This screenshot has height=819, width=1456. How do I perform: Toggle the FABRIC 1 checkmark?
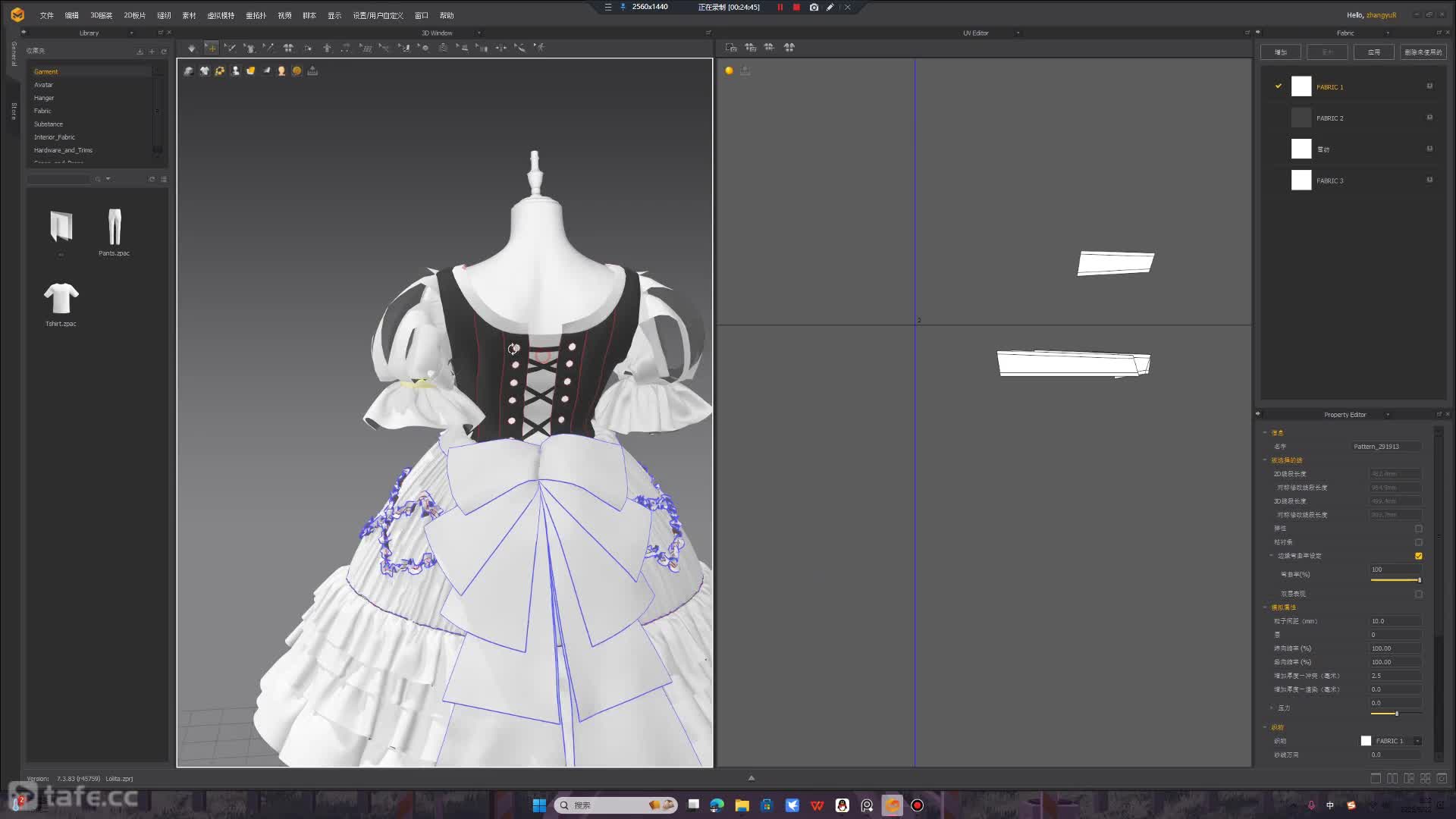pos(1279,86)
